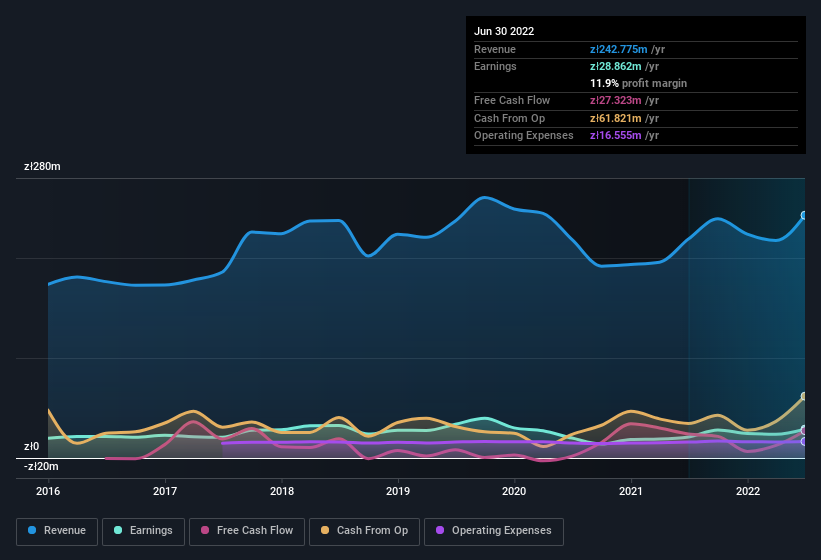
Task: Click the -zł20m y-axis label
Action: pyautogui.click(x=41, y=466)
